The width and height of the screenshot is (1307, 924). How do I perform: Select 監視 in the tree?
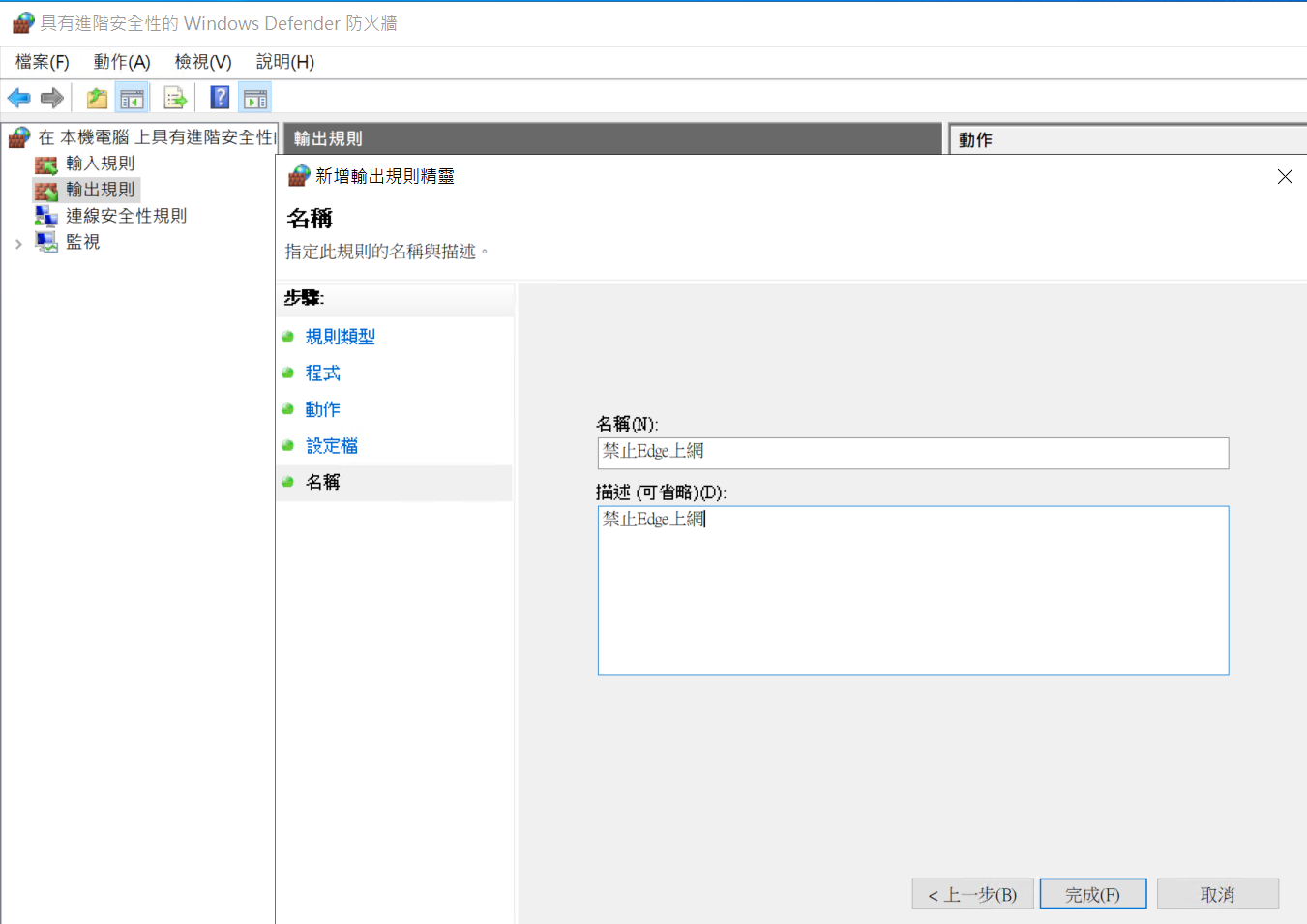click(82, 242)
